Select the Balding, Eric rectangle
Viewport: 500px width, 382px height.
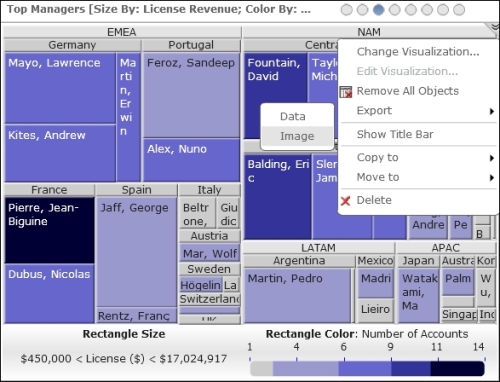pyautogui.click(x=278, y=197)
